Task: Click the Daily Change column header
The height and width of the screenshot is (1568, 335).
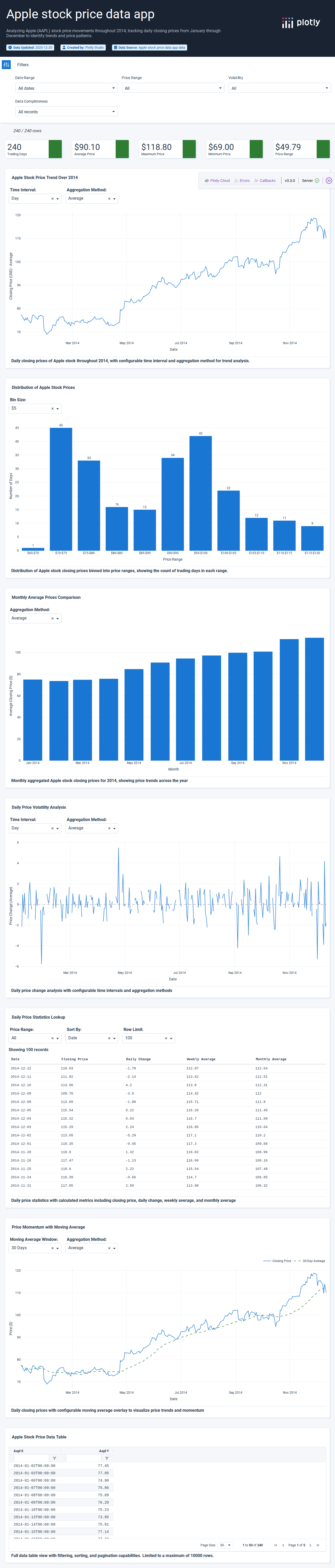Action: coord(138,1059)
